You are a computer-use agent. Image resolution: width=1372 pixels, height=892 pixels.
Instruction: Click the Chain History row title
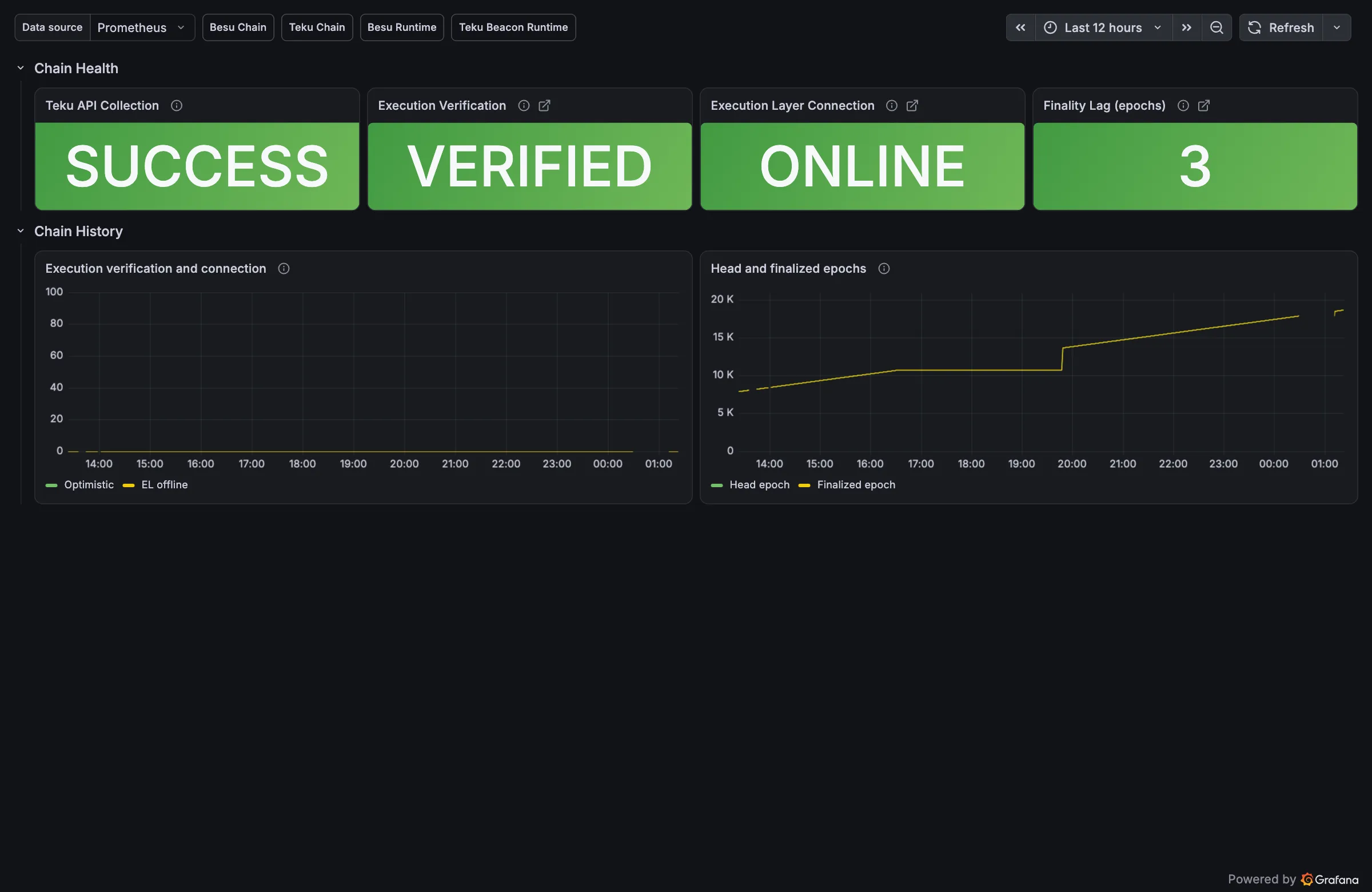(78, 231)
